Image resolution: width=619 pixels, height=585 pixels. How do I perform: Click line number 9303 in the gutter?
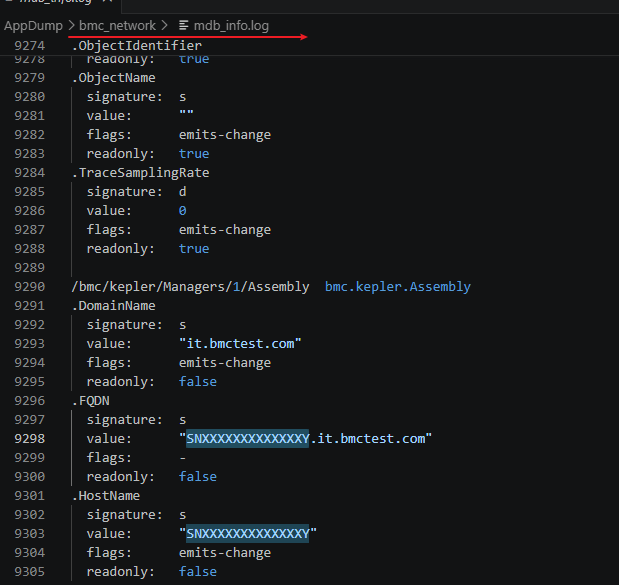30,534
